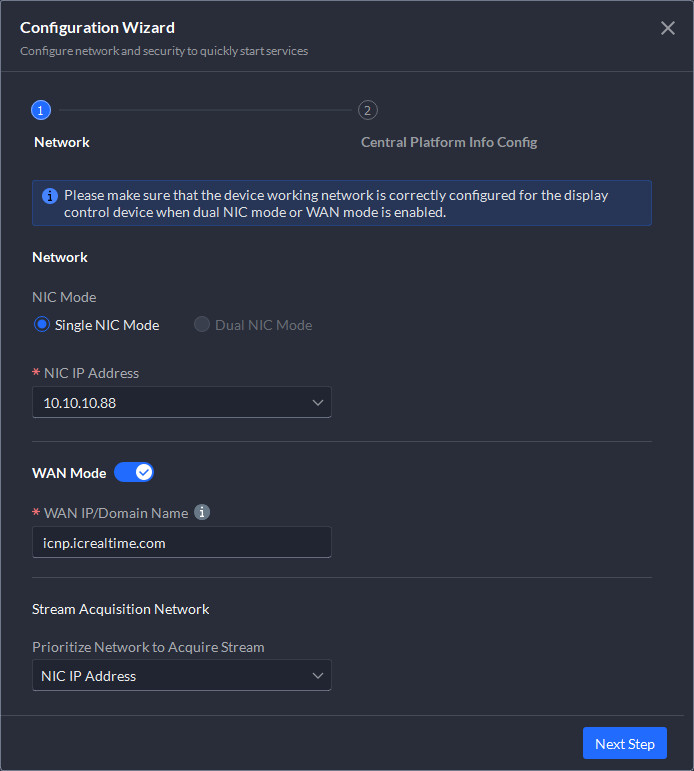Close the Configuration Wizard dialog
Image resolution: width=694 pixels, height=771 pixels.
click(x=668, y=28)
